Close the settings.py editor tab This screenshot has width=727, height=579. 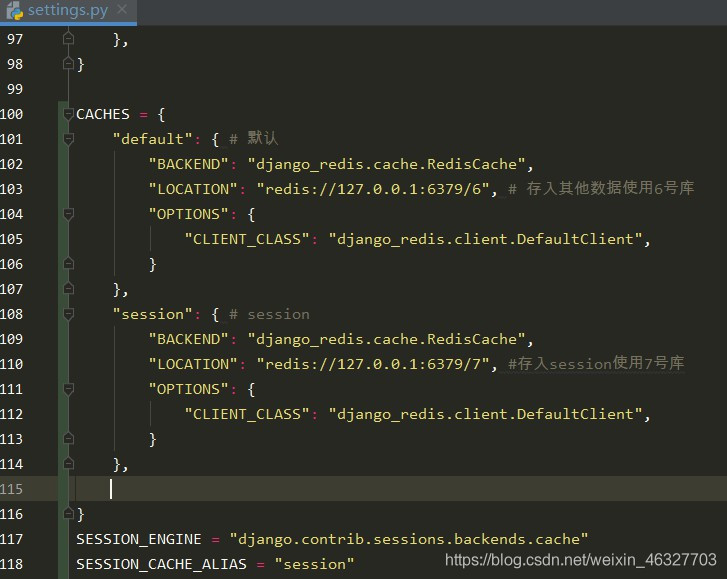(122, 11)
